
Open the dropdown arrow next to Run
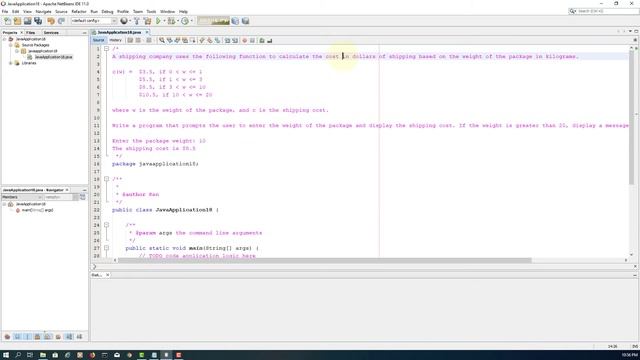pos(164,21)
